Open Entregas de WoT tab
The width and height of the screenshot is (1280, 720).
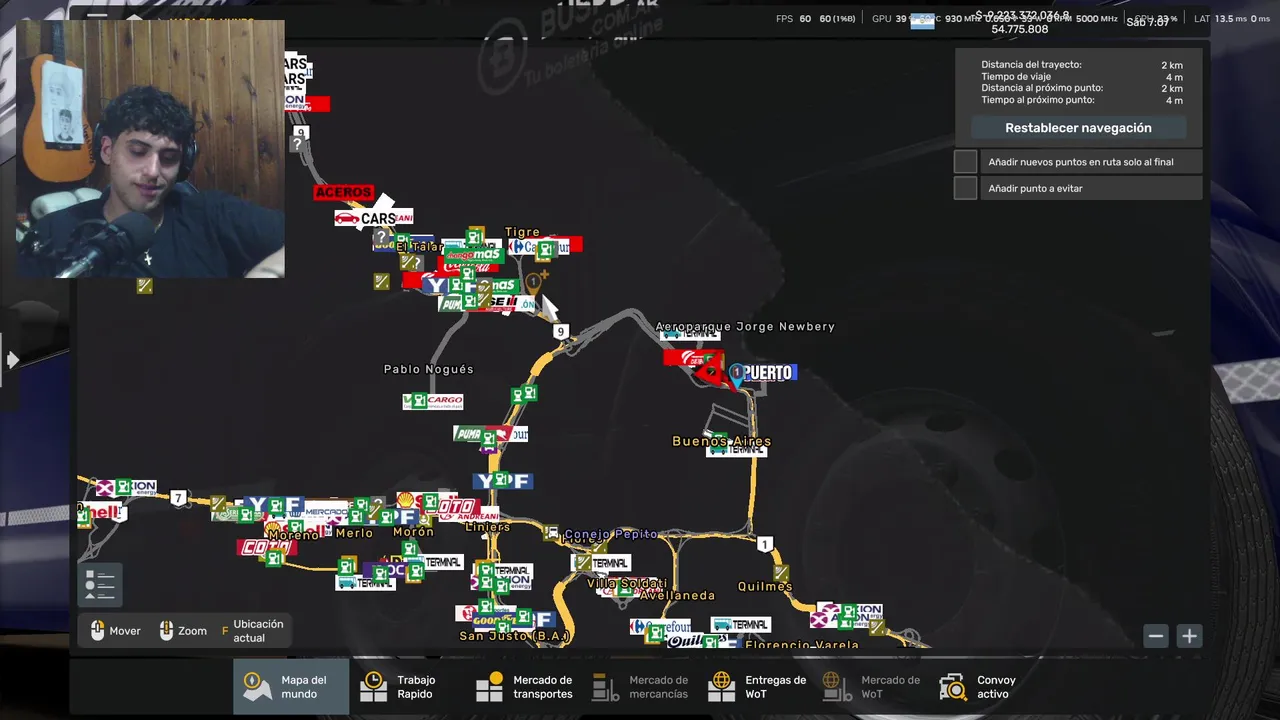coord(757,687)
